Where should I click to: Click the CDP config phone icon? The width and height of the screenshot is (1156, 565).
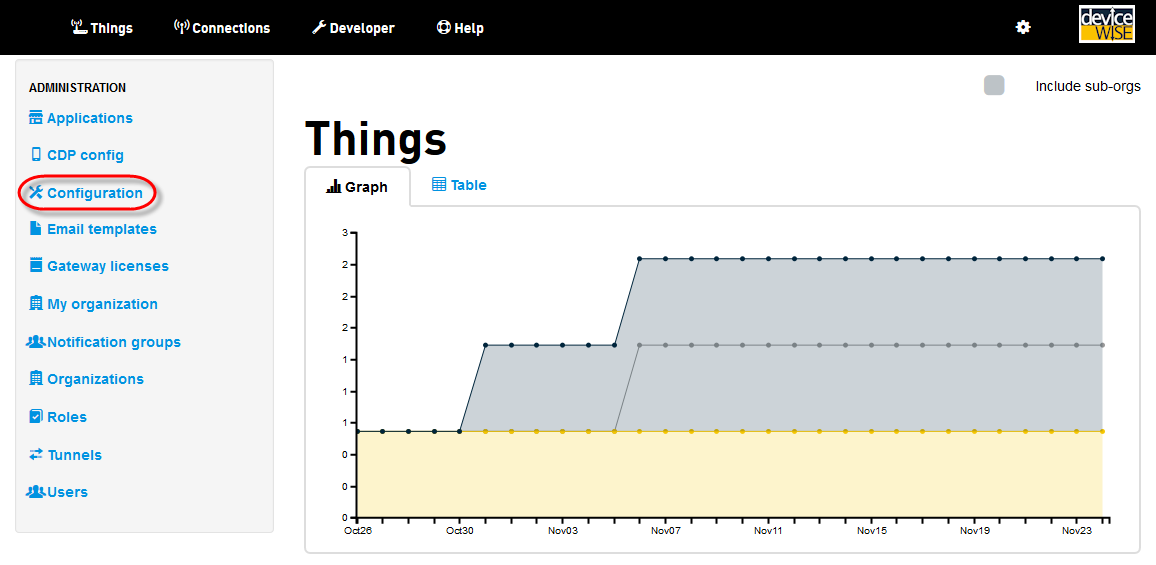click(36, 155)
